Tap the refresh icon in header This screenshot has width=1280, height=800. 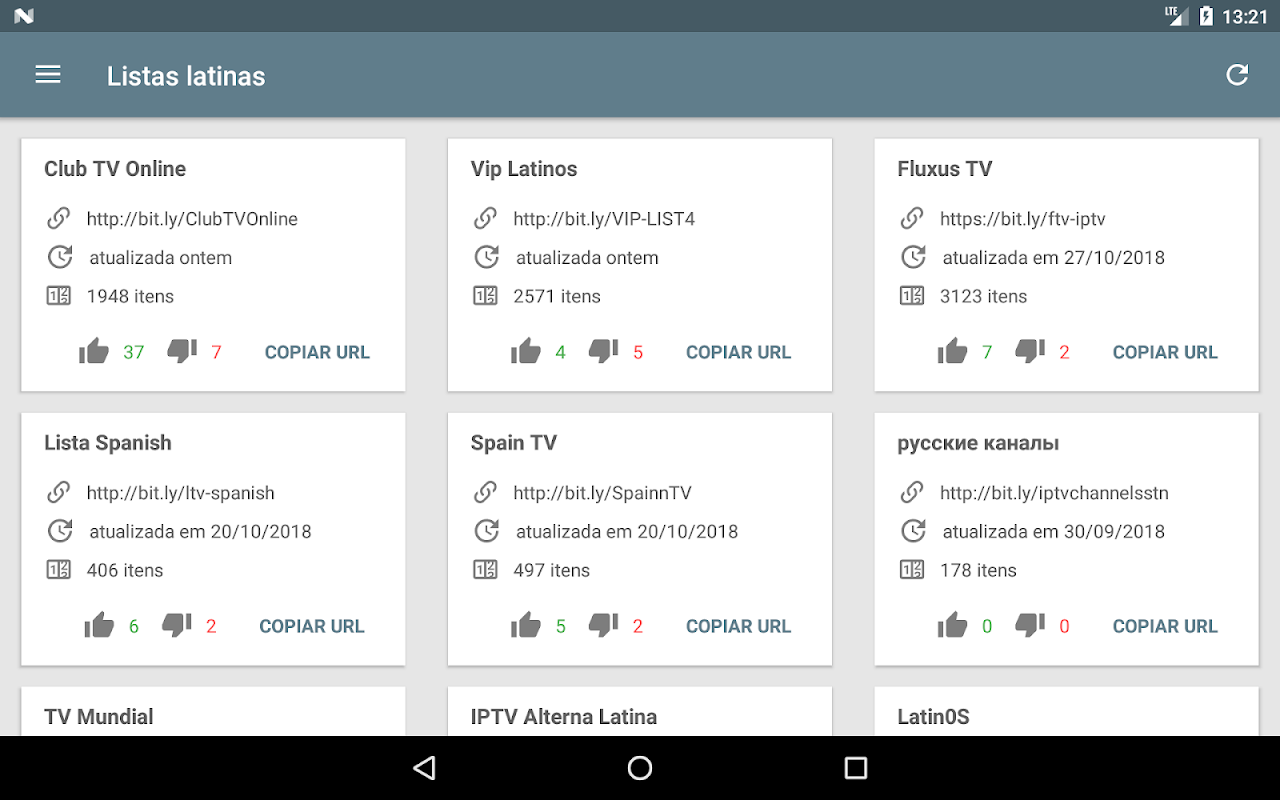pyautogui.click(x=1237, y=75)
